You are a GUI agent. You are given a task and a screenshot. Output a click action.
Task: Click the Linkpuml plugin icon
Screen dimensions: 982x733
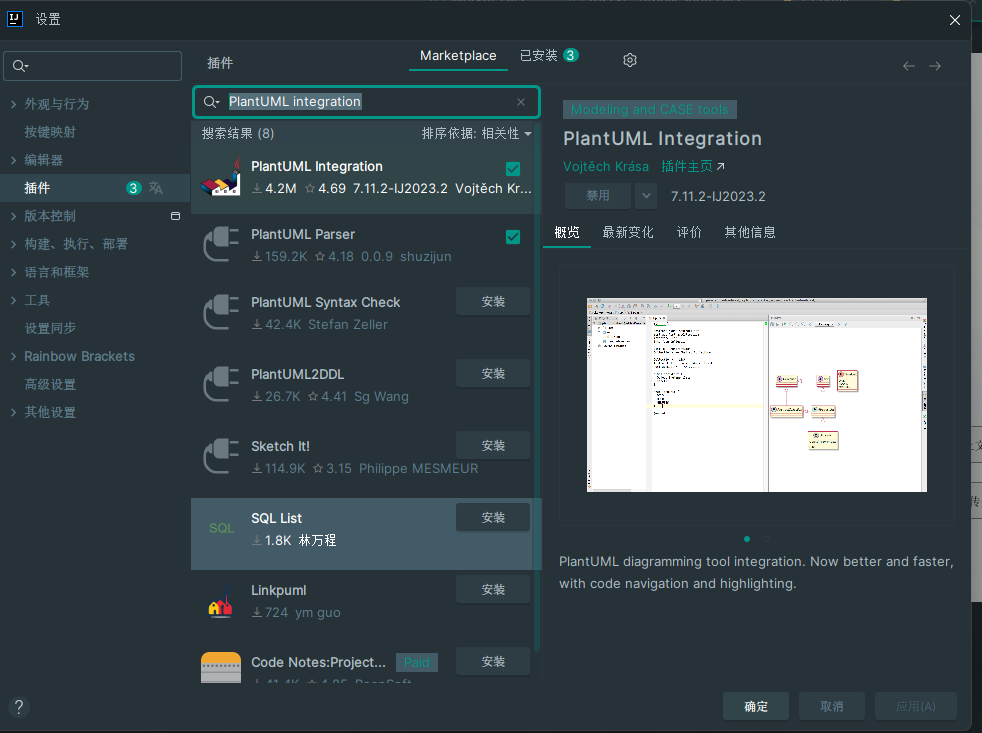pyautogui.click(x=220, y=601)
